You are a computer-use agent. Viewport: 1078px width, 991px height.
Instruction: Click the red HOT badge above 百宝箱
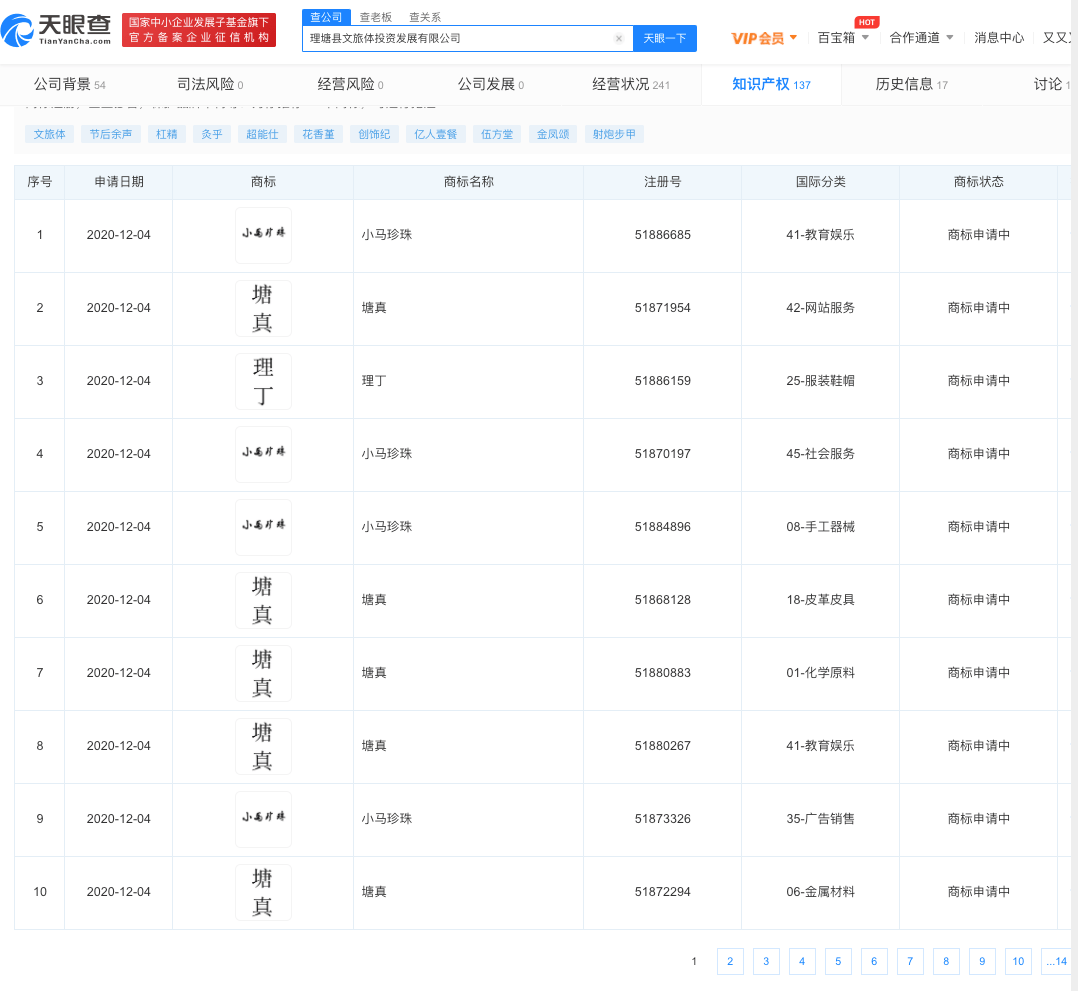866,22
